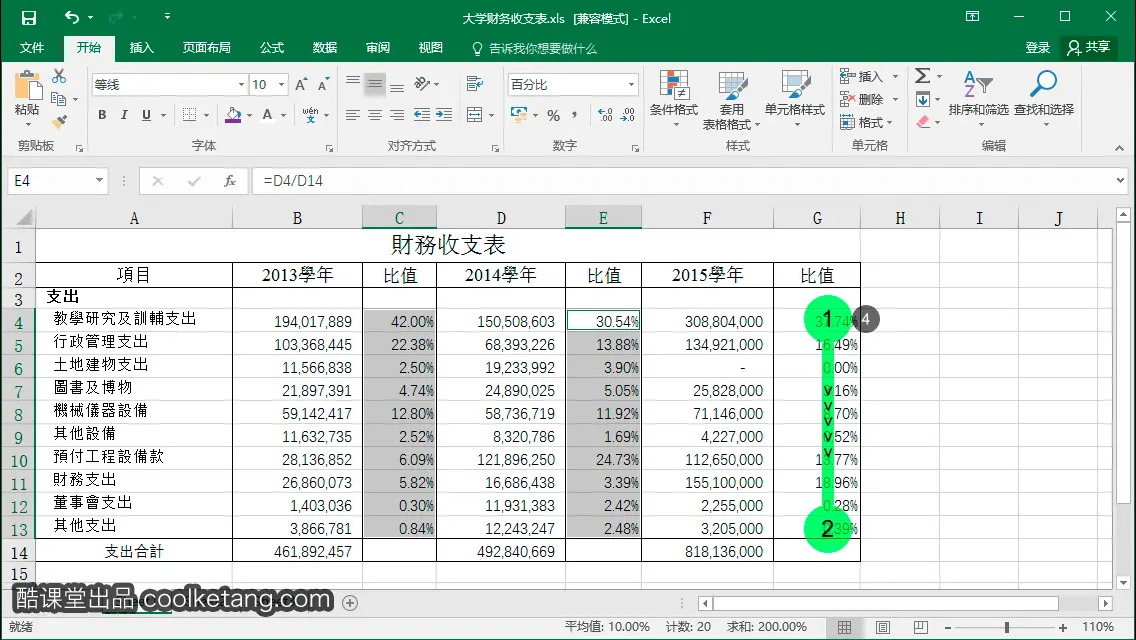Click the Wrap Text icon
Viewport: 1136px width, 640px height.
coord(475,84)
